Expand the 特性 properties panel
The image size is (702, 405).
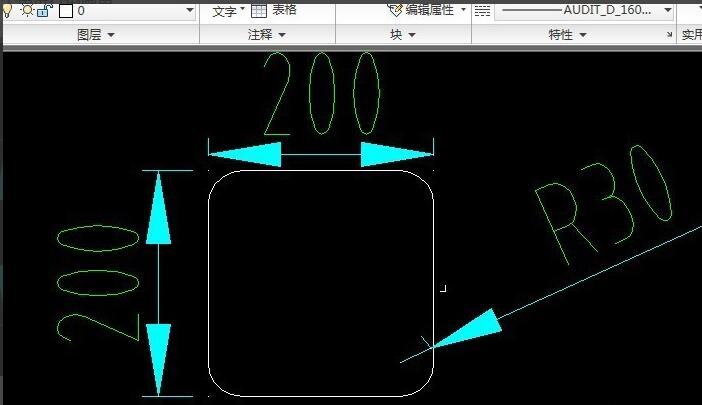[x=567, y=34]
